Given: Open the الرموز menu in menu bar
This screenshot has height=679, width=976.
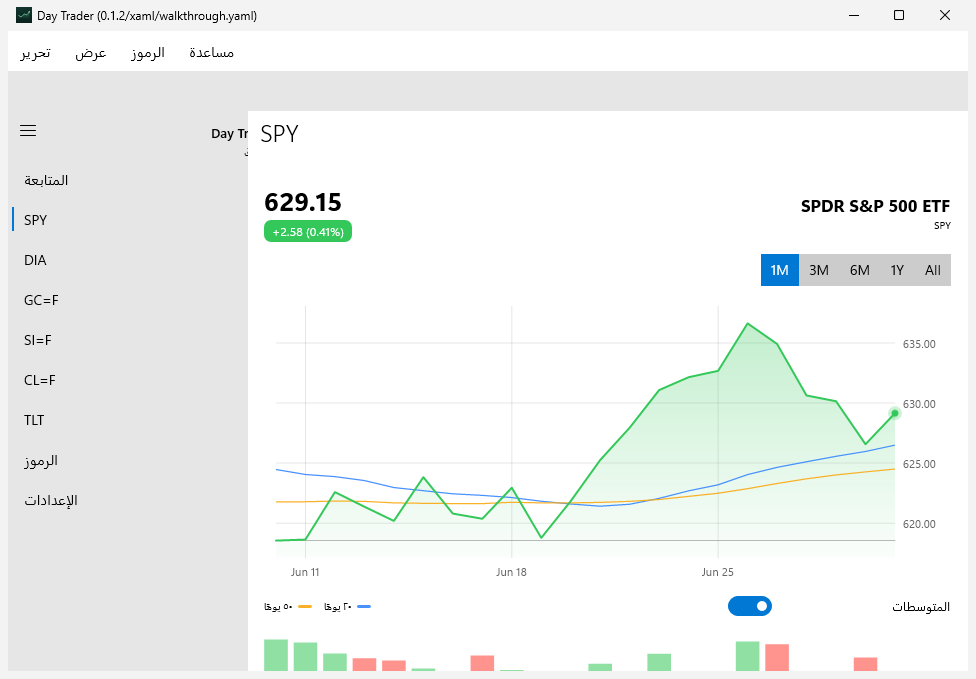Looking at the screenshot, I should tap(148, 53).
